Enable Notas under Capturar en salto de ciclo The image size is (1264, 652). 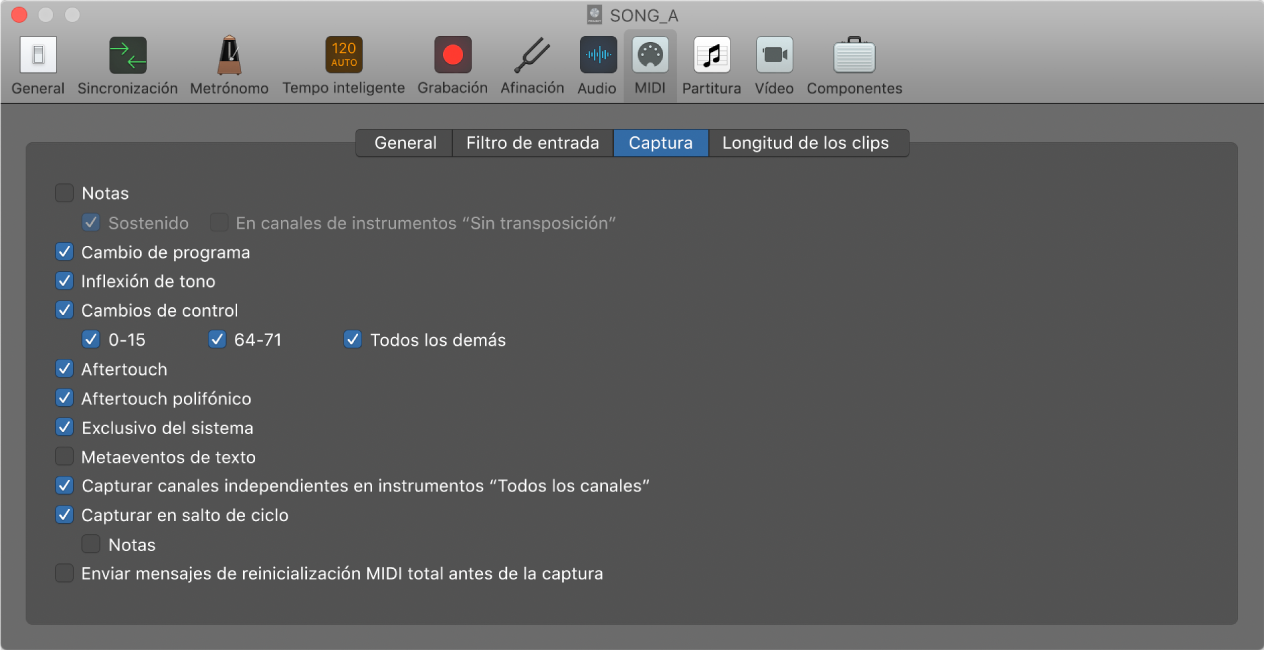click(92, 544)
